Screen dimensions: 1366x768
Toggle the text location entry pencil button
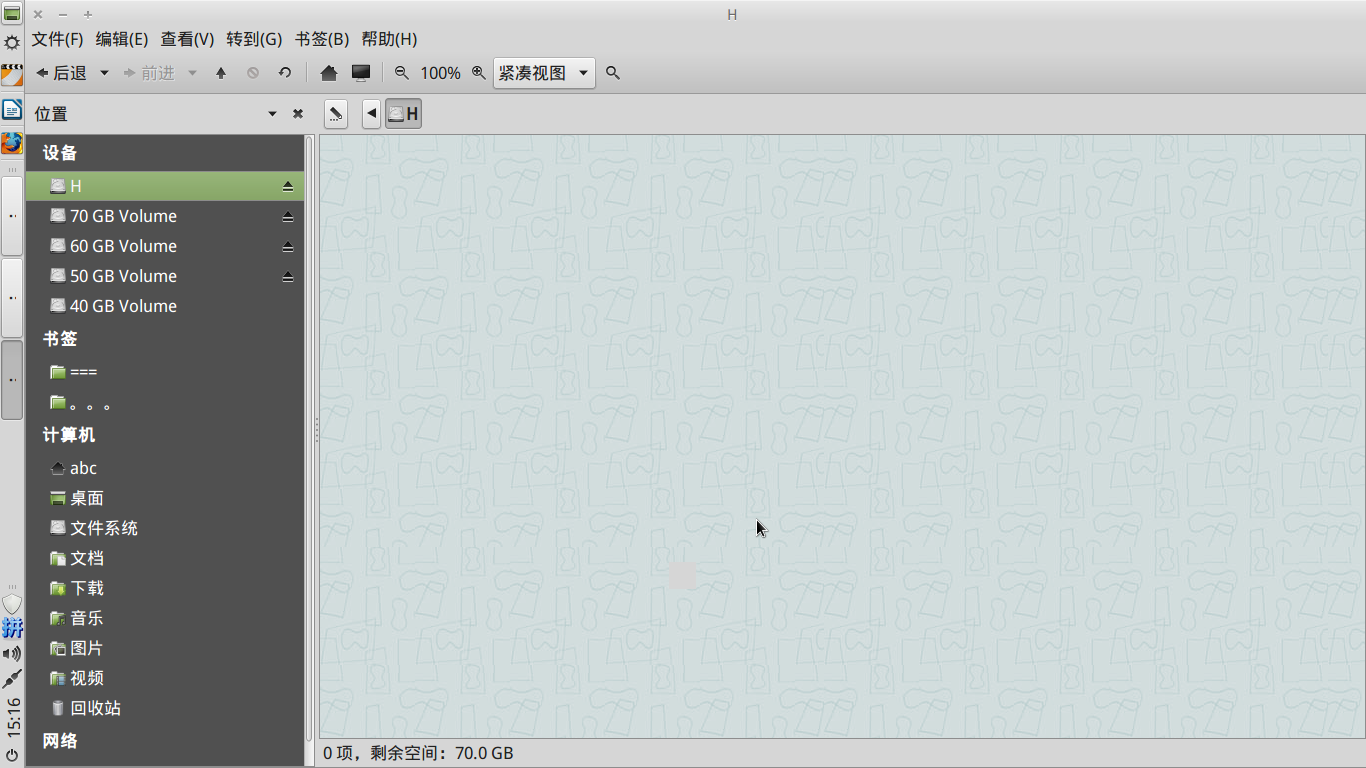(336, 114)
